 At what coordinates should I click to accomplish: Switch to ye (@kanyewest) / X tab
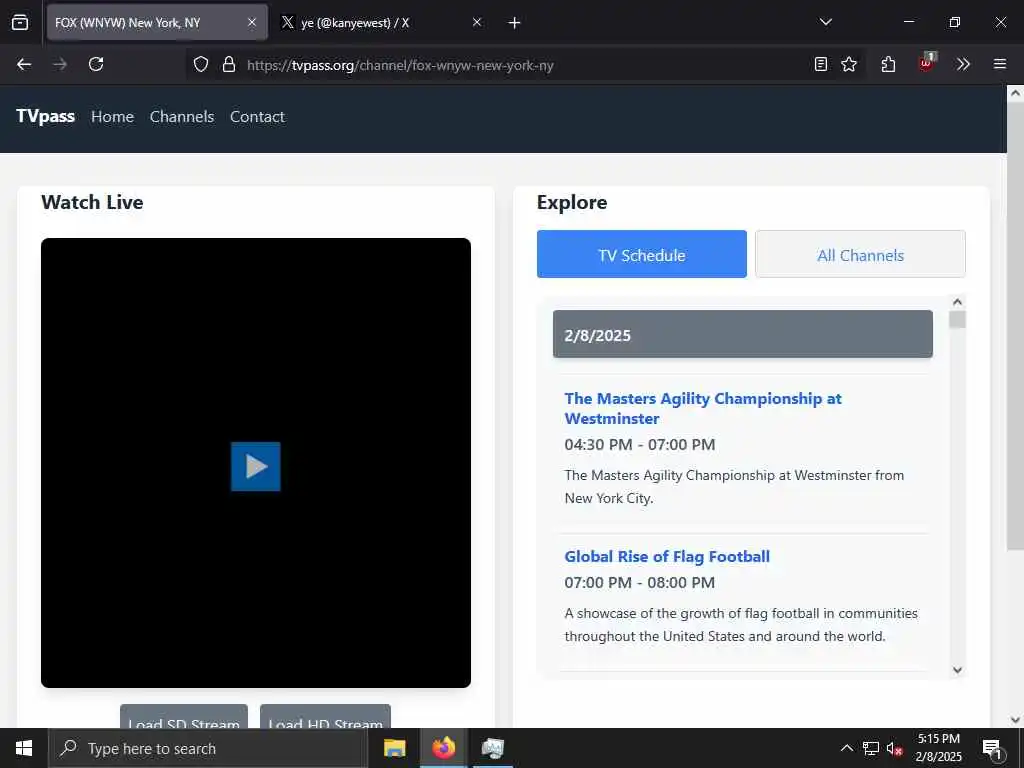[x=382, y=22]
